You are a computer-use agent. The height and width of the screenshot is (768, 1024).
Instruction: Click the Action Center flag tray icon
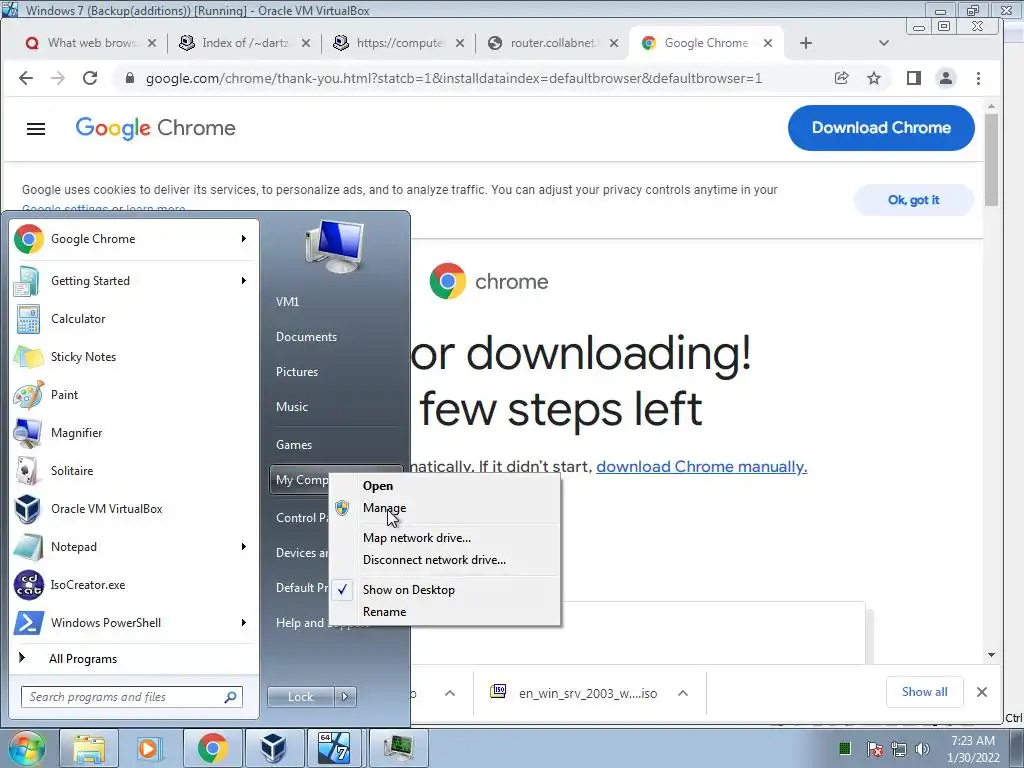click(875, 749)
